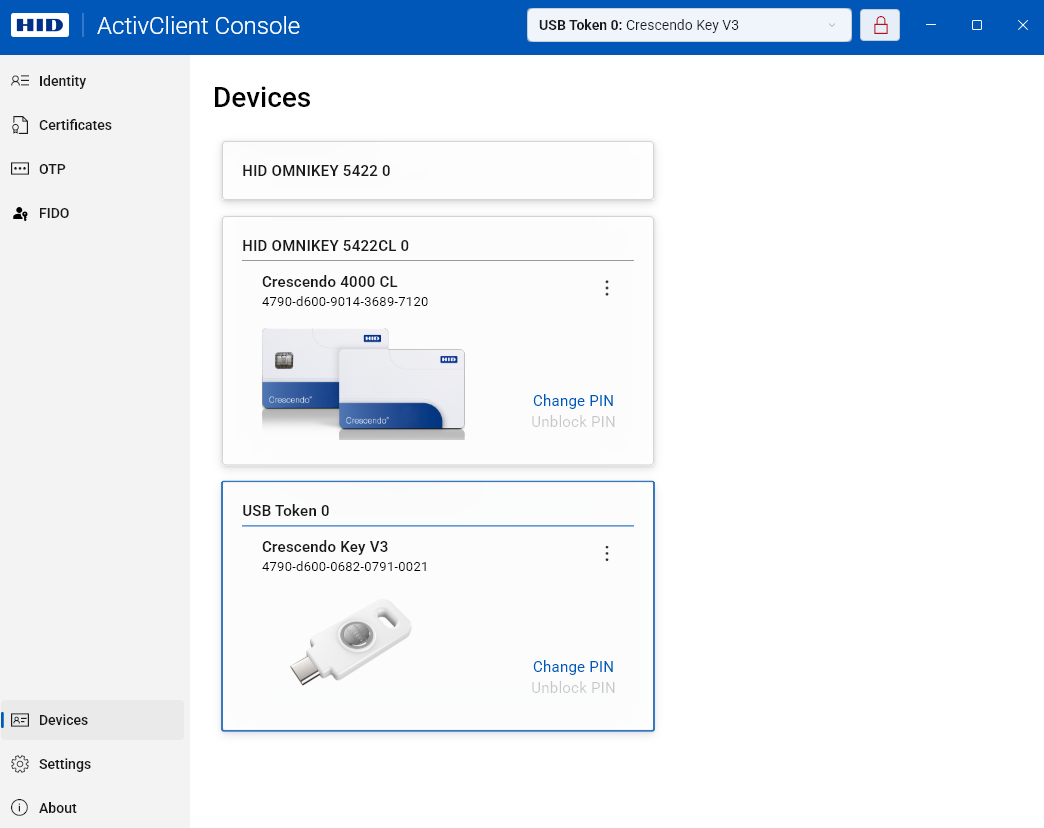Viewport: 1044px width, 828px height.
Task: Open Crescendo 4000 CL three-dot menu
Action: tap(607, 288)
